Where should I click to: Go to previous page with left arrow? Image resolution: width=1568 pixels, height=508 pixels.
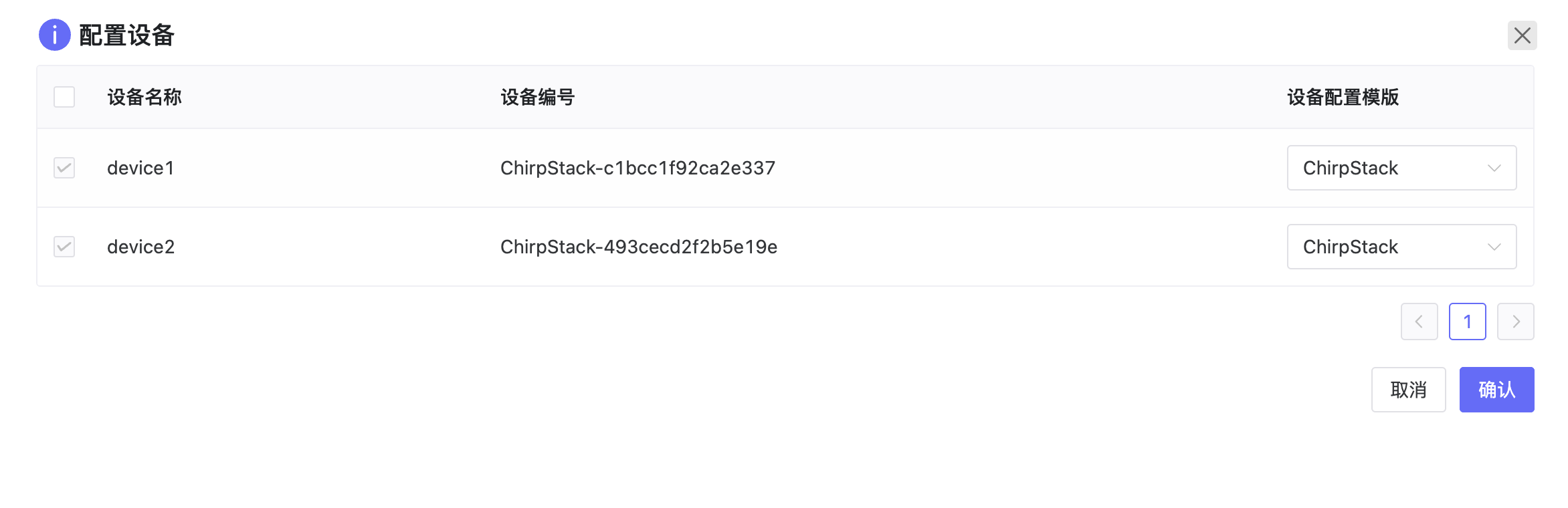point(1419,322)
